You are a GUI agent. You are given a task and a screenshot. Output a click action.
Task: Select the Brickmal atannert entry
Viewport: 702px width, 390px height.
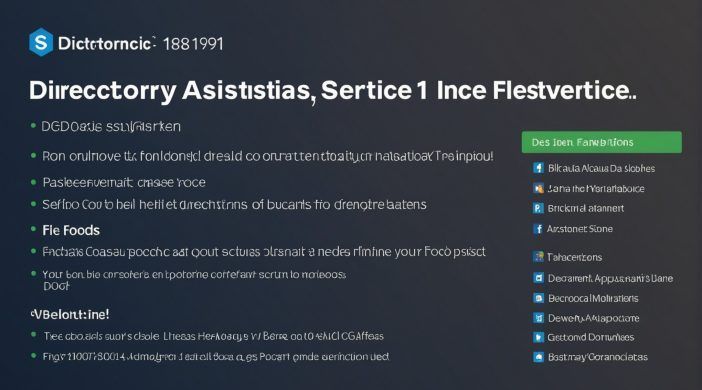pos(586,208)
